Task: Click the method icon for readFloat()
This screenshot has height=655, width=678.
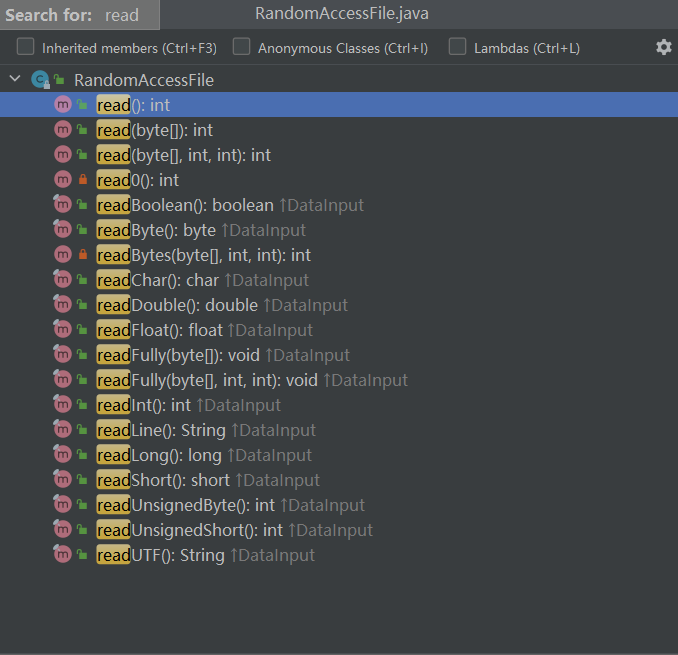Action: pyautogui.click(x=63, y=329)
